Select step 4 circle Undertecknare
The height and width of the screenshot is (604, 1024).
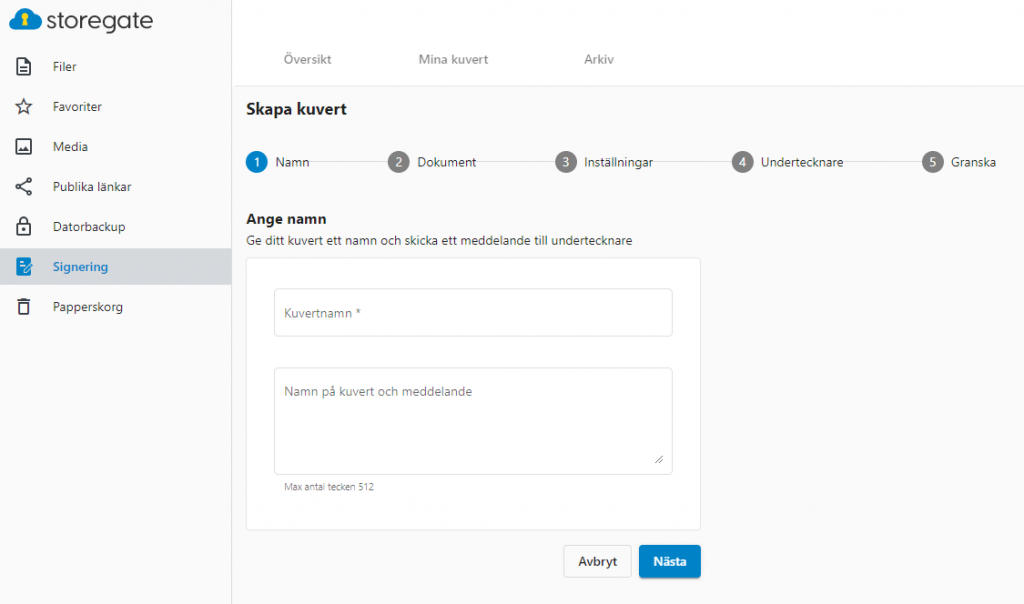[742, 162]
